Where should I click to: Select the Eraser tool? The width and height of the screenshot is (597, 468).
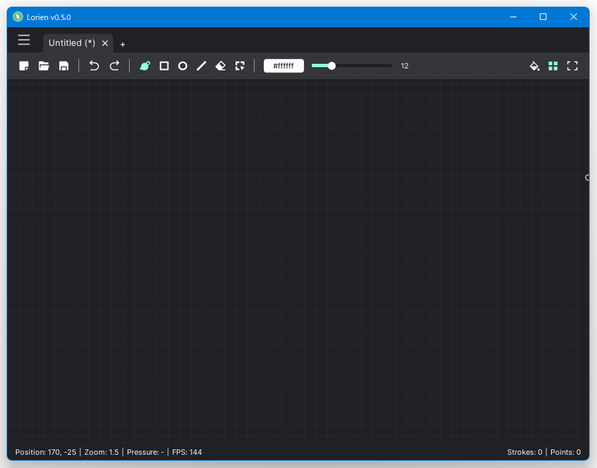220,66
